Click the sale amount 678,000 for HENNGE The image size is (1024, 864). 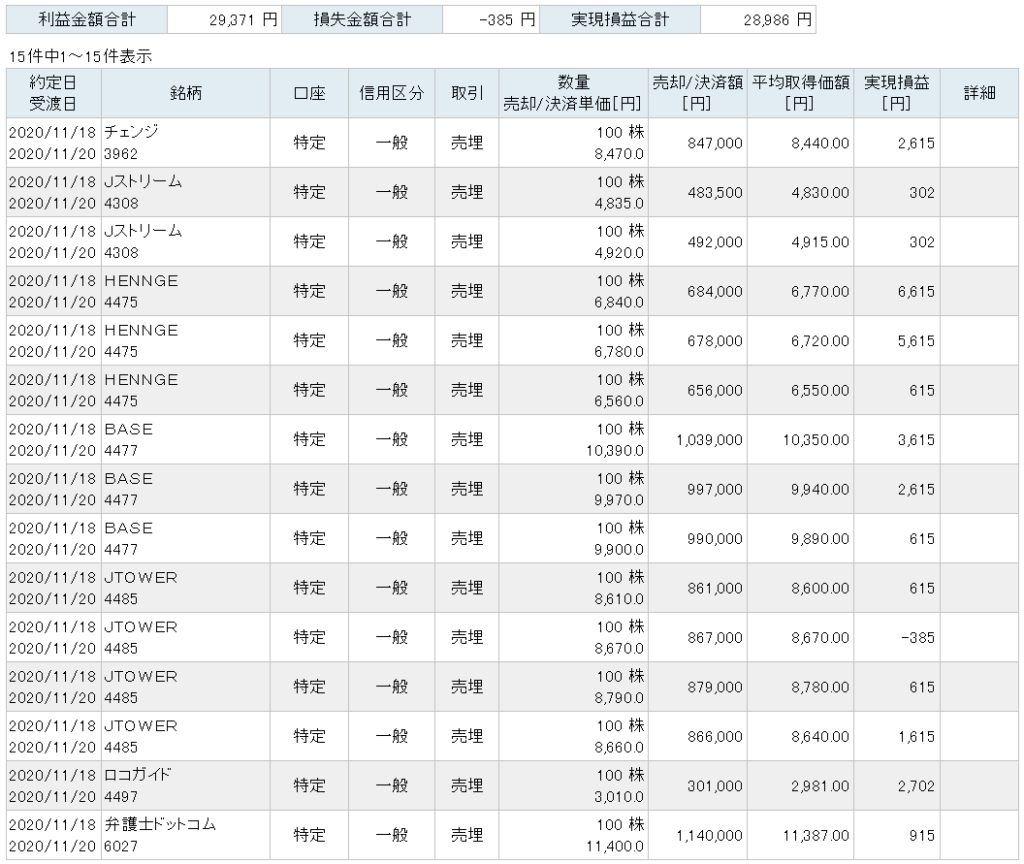[714, 341]
